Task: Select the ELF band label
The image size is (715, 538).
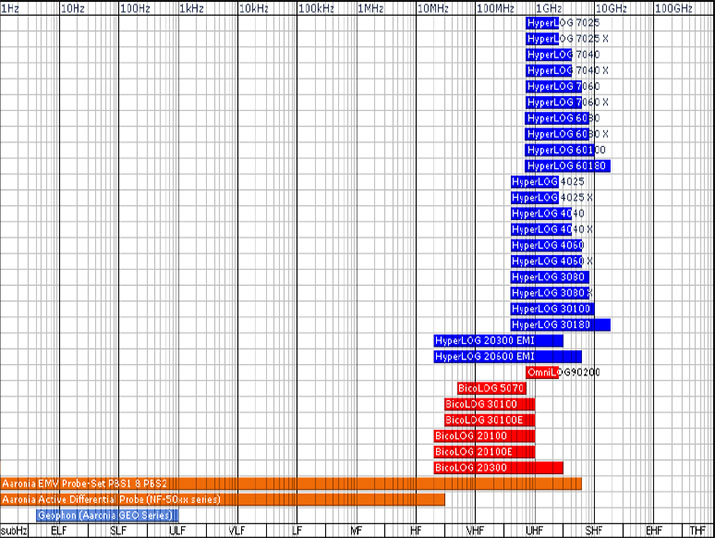Action: click(x=59, y=530)
